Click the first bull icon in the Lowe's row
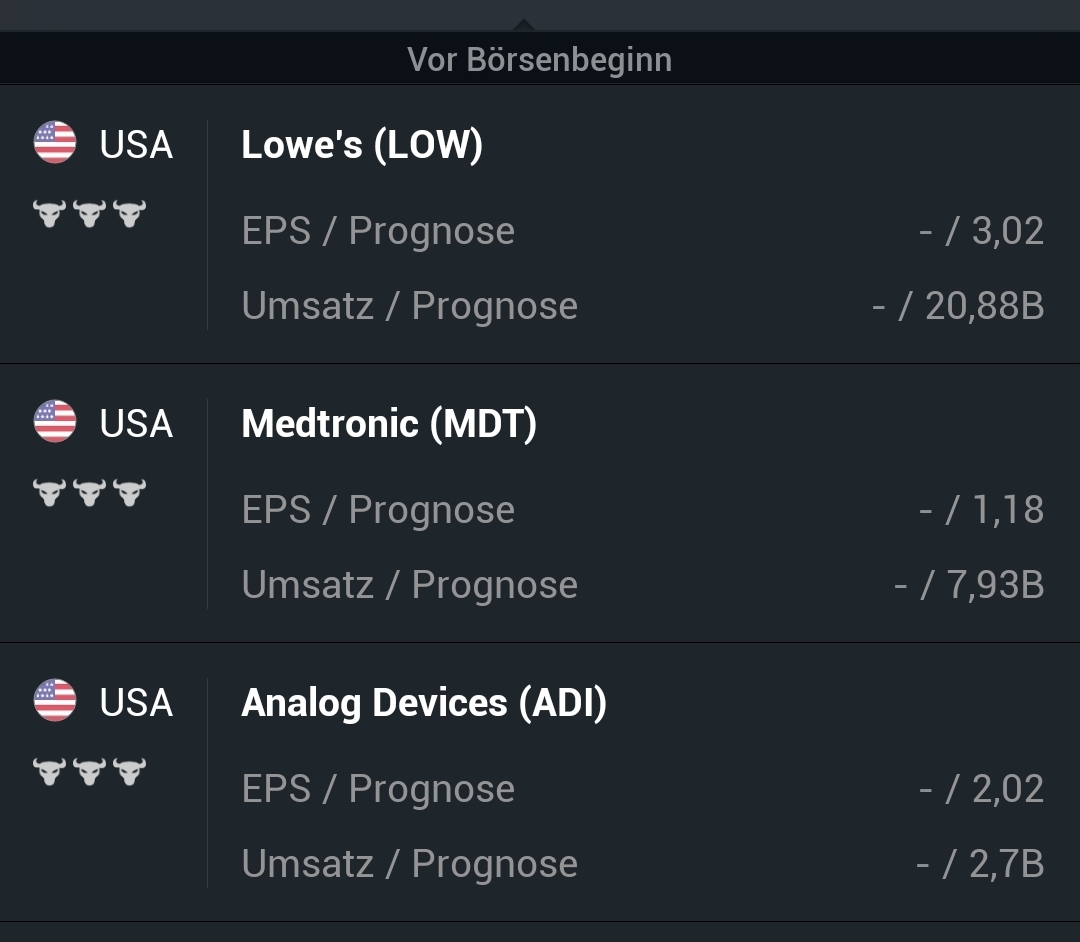Image resolution: width=1080 pixels, height=942 pixels. pos(50,212)
